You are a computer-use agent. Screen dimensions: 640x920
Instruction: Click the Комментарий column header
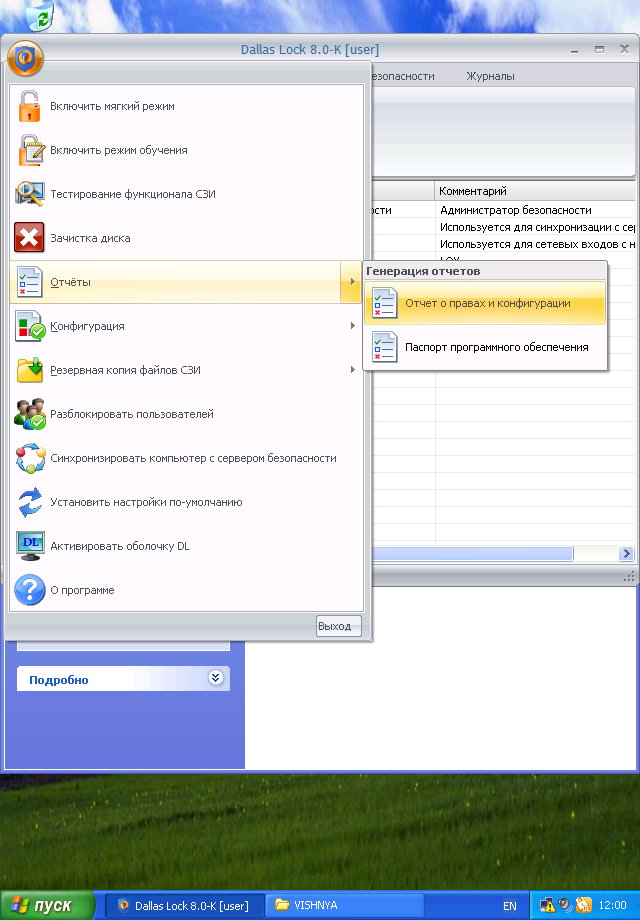(x=536, y=191)
